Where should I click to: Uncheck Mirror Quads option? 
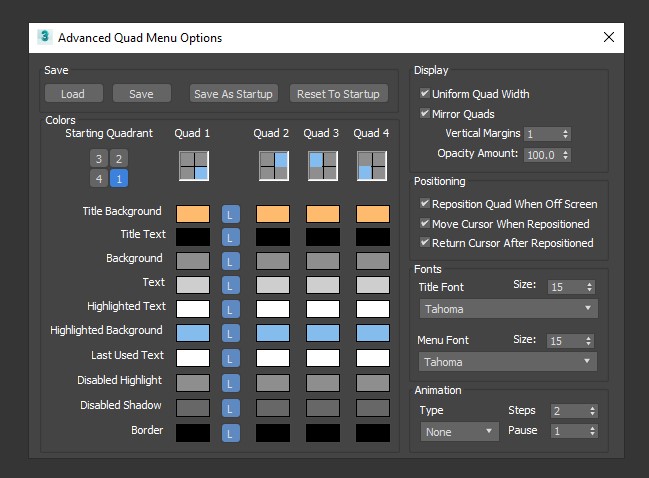pos(425,114)
